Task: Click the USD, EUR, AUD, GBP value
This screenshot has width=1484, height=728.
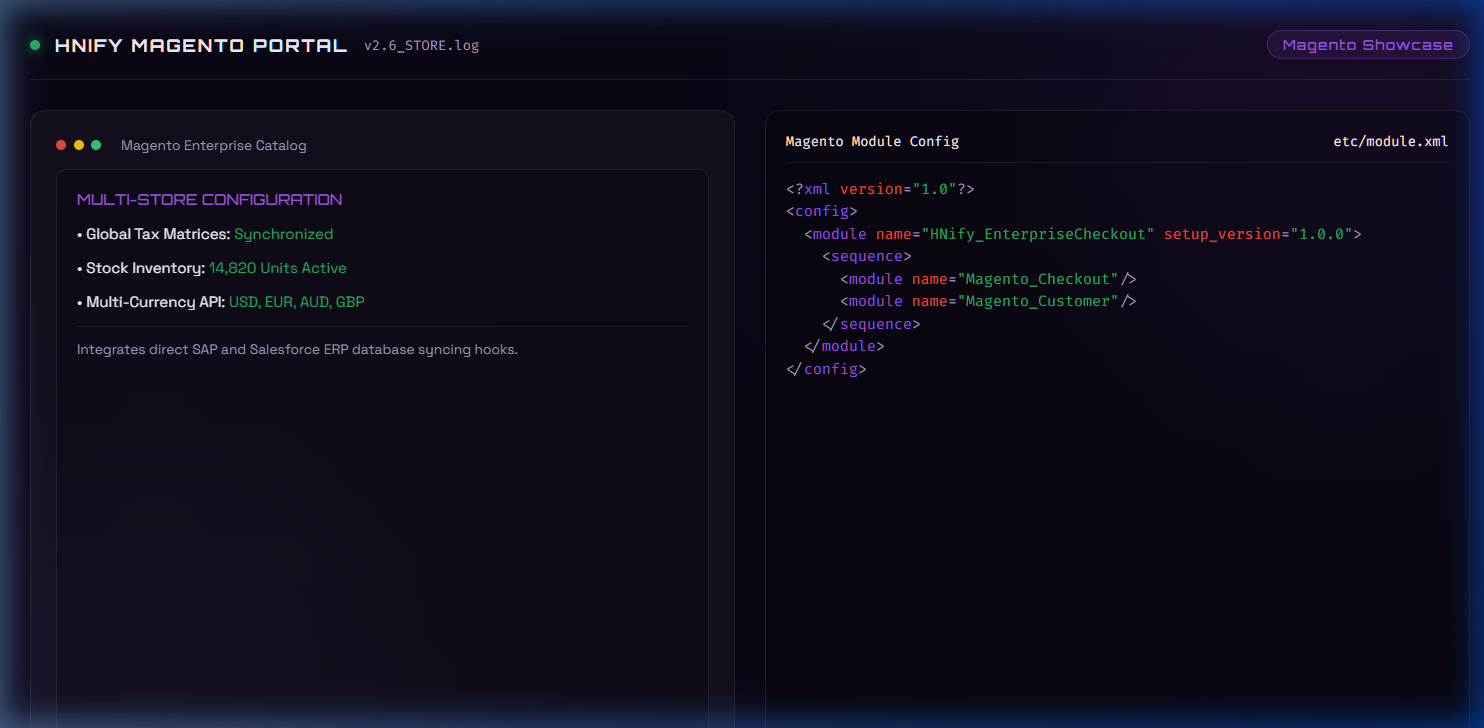Action: coord(297,302)
